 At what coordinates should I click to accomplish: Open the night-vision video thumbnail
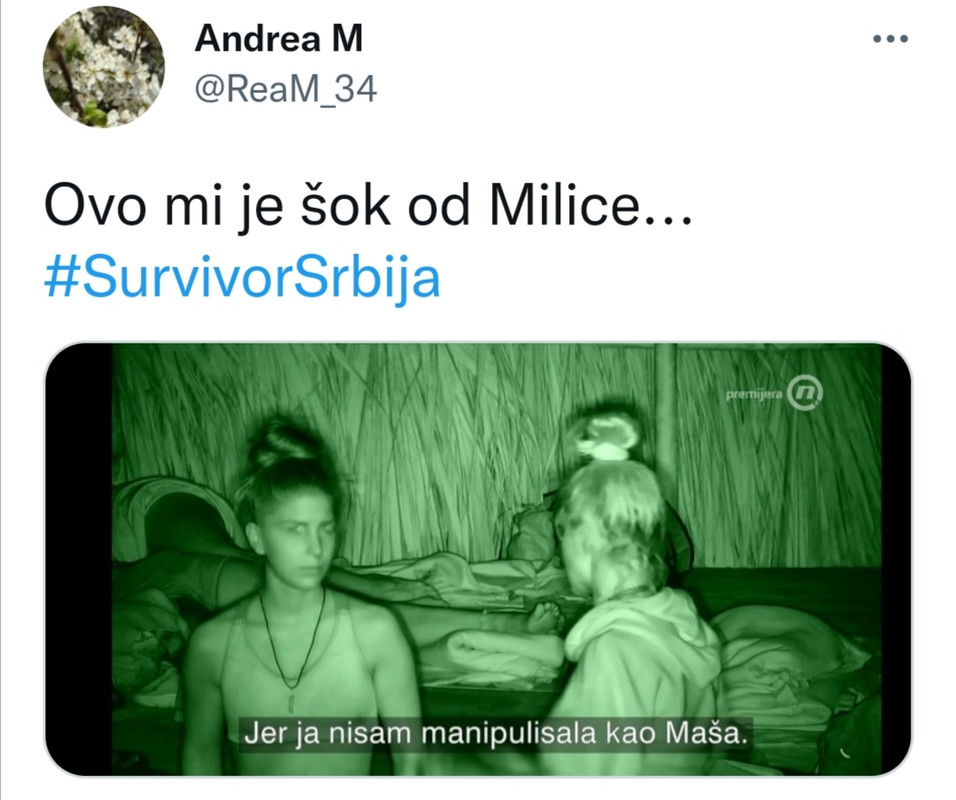tap(479, 560)
